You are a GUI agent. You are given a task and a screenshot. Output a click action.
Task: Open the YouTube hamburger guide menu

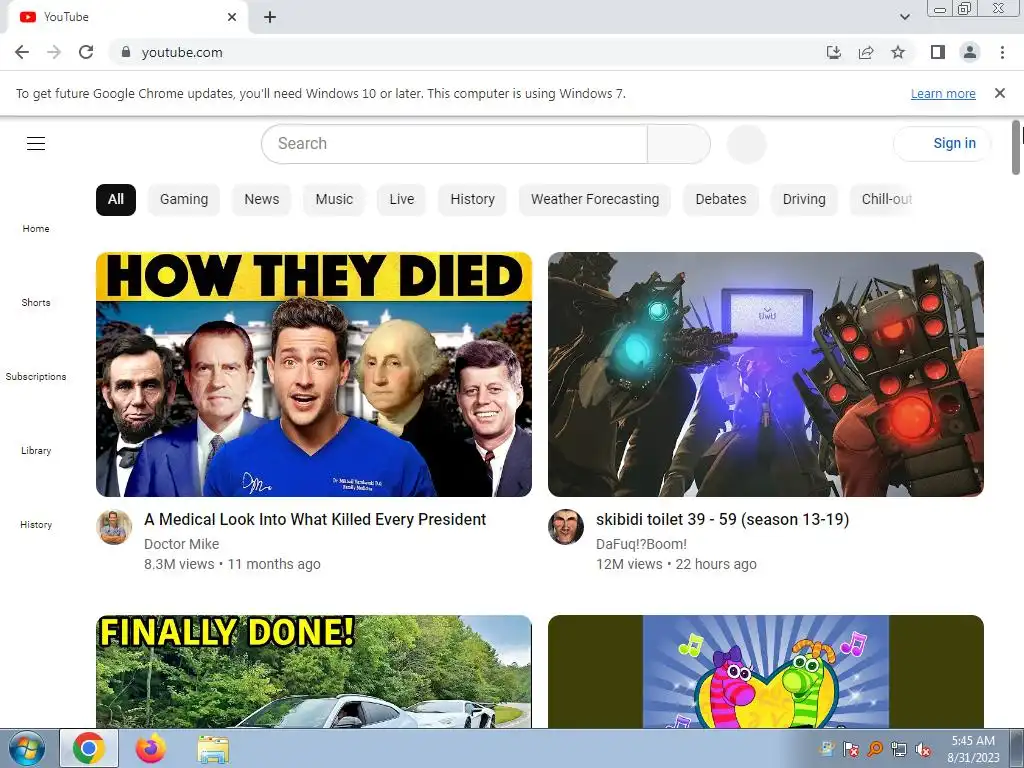36,144
